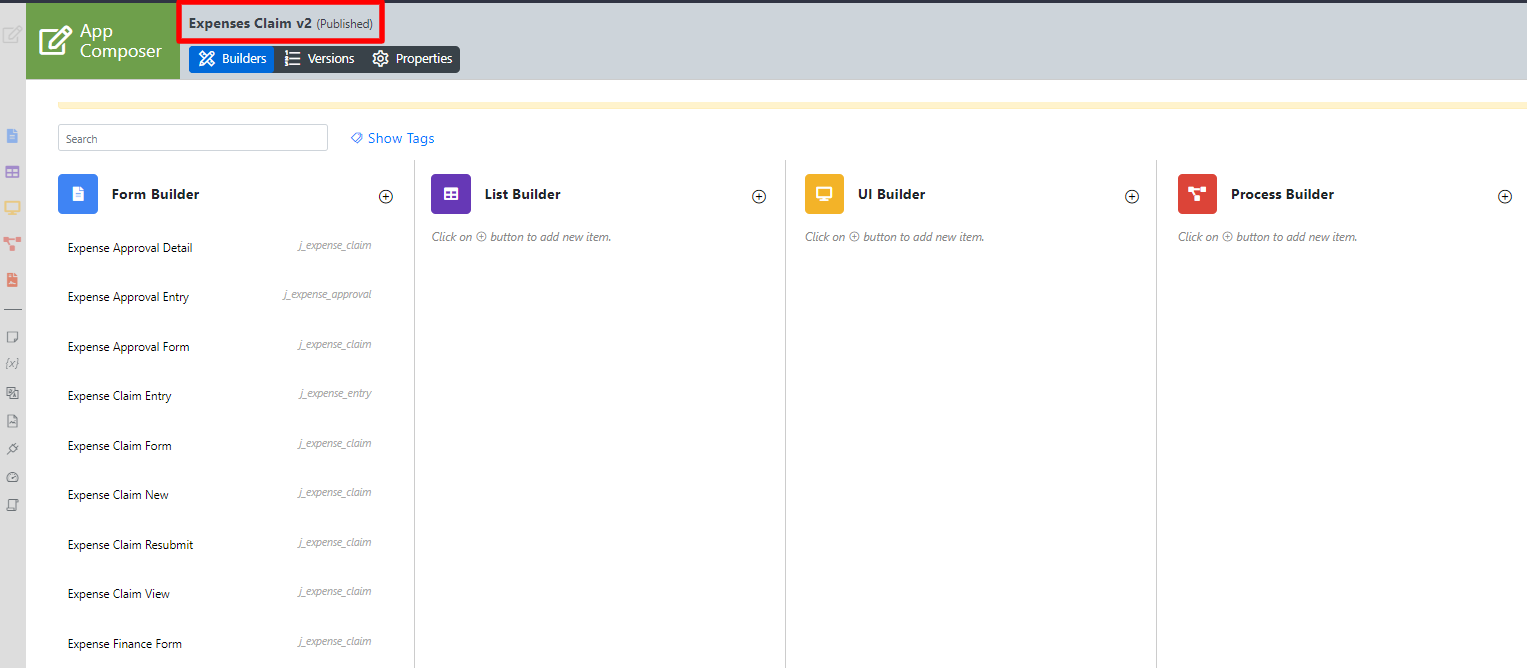Add new item in Form Builder
Image resolution: width=1527 pixels, height=668 pixels.
point(386,197)
